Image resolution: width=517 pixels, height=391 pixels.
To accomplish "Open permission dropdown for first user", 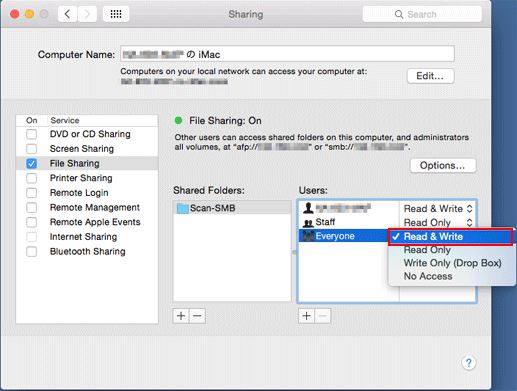I will [438, 209].
